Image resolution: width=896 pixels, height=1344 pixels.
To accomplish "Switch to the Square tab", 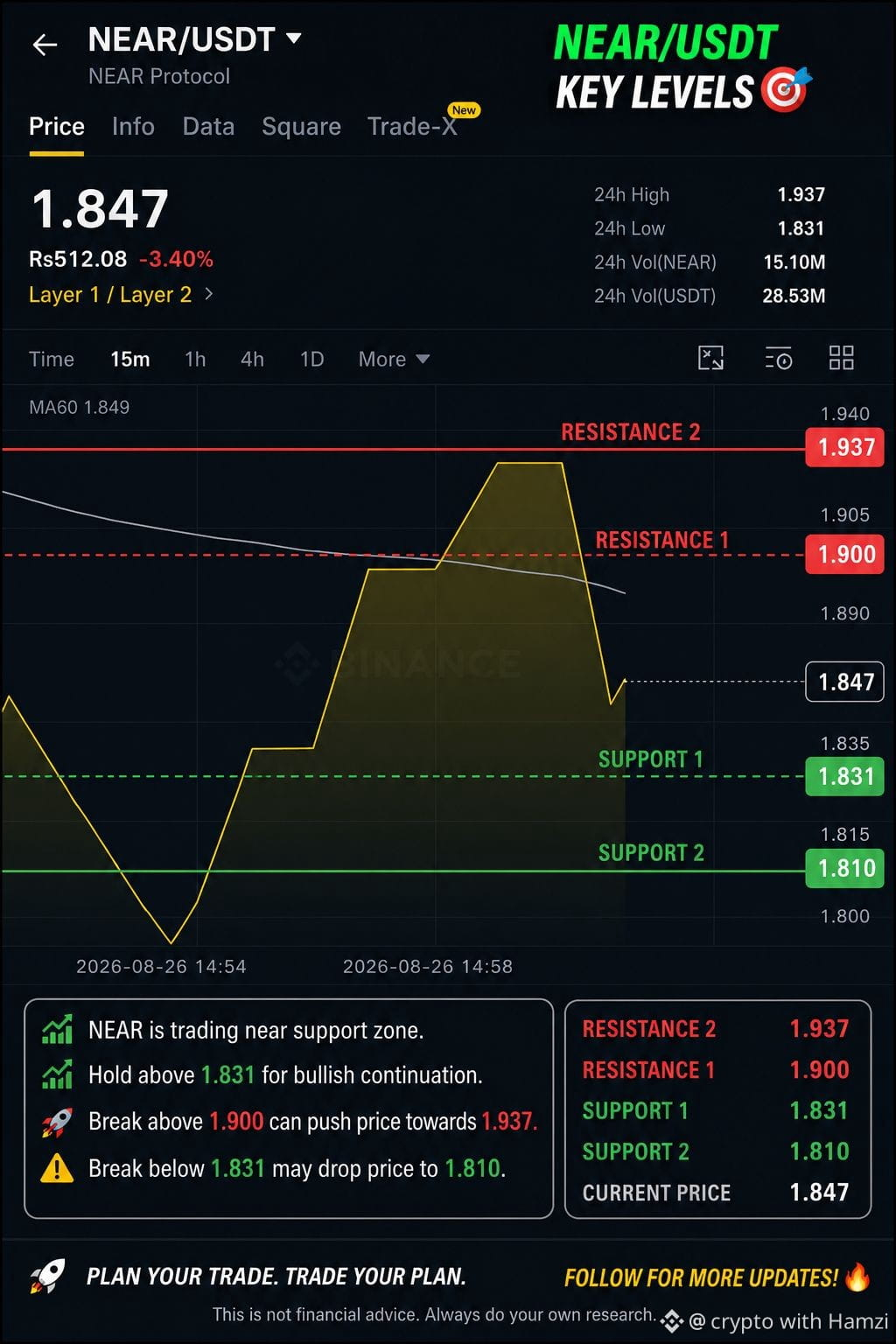I will pyautogui.click(x=301, y=127).
